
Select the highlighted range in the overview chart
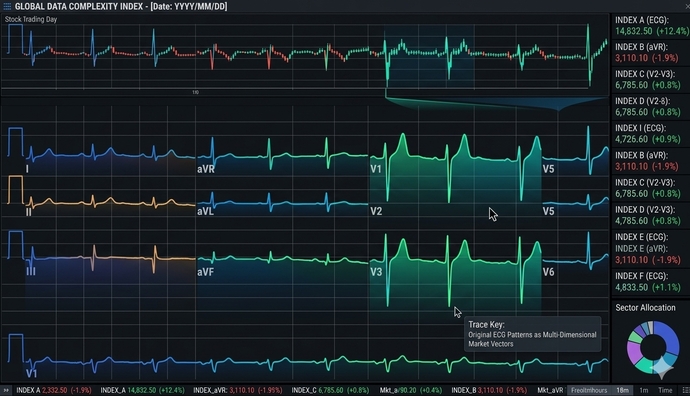tap(429, 56)
